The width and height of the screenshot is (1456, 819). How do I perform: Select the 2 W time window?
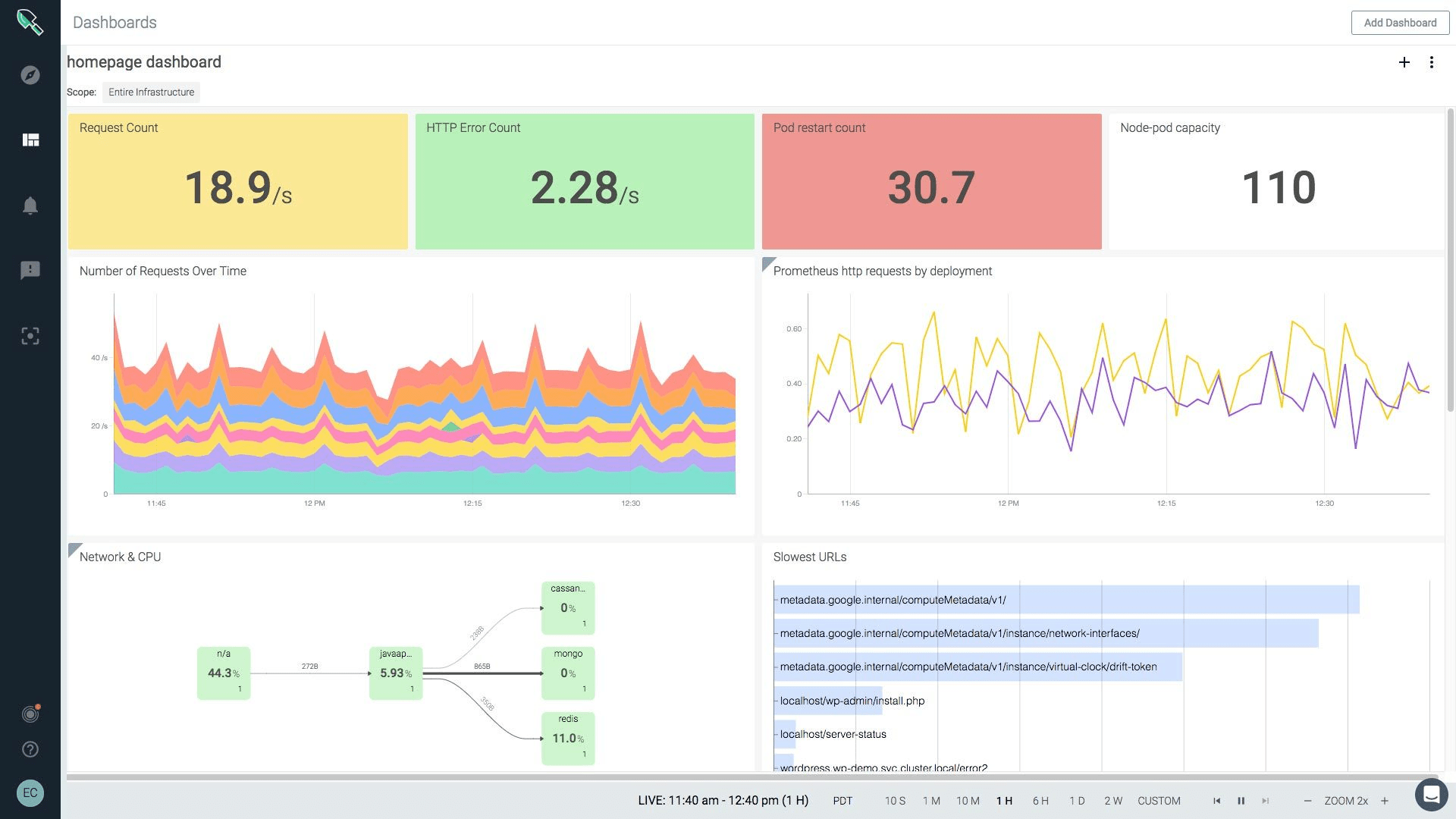click(x=1112, y=801)
